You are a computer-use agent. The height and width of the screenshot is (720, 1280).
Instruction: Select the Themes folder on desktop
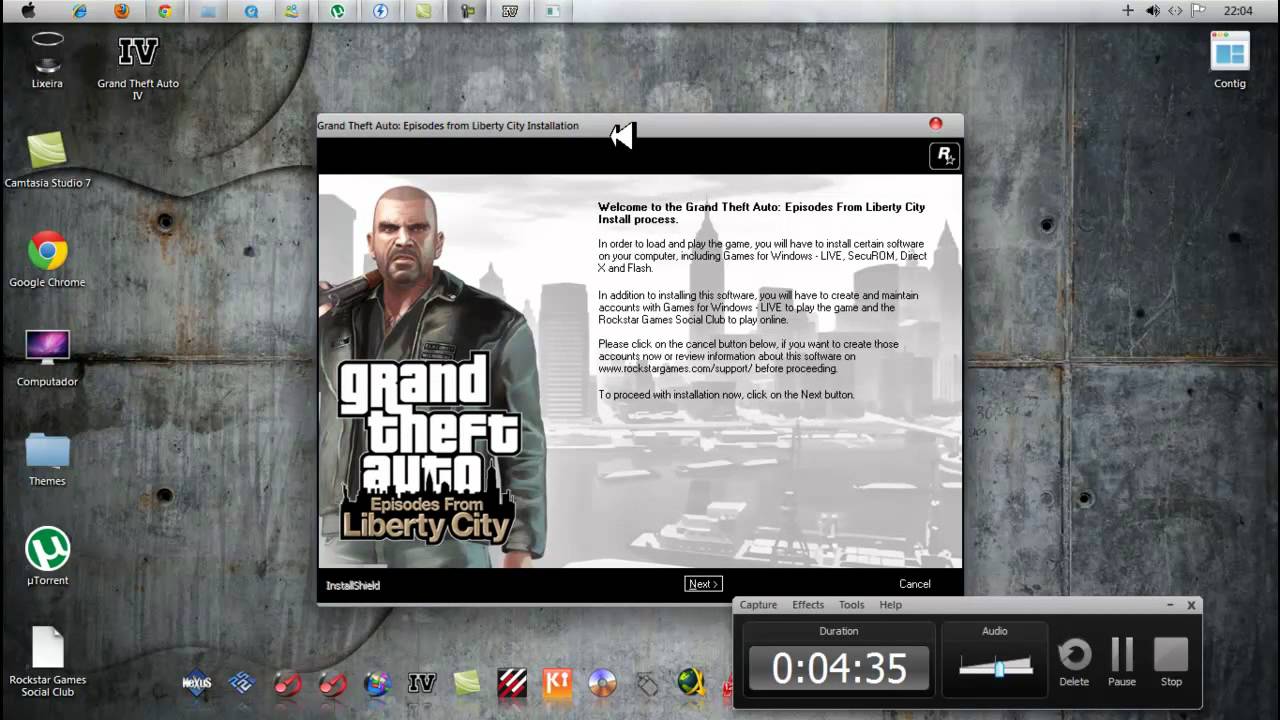[47, 459]
